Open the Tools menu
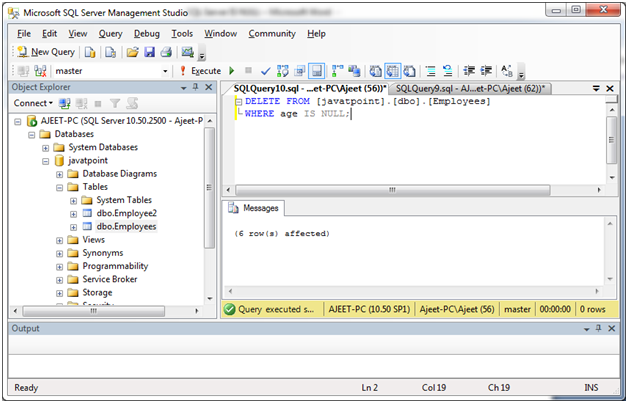Screen dimensions: 628x403 click(182, 34)
